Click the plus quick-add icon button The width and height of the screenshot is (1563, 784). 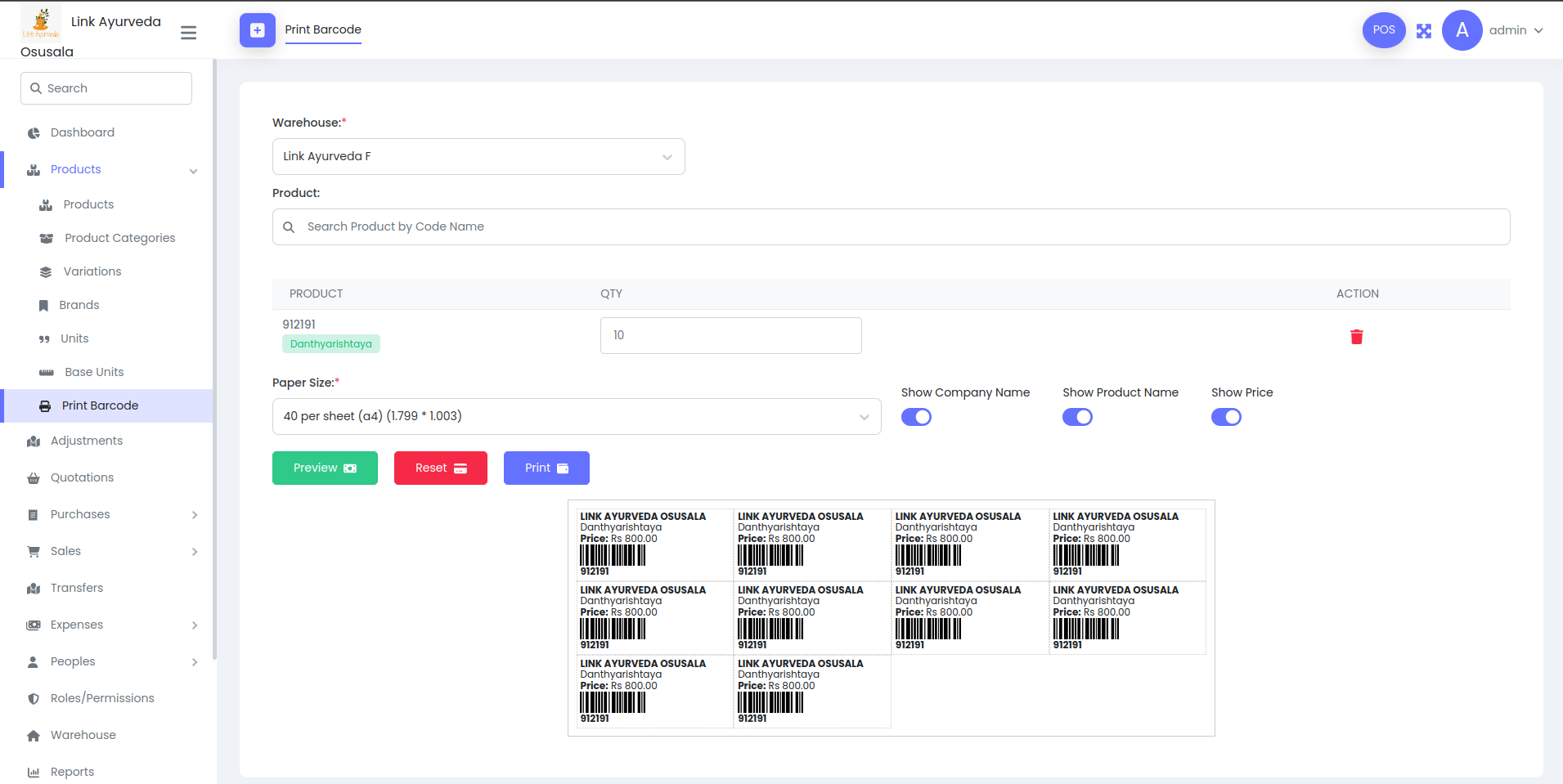258,30
